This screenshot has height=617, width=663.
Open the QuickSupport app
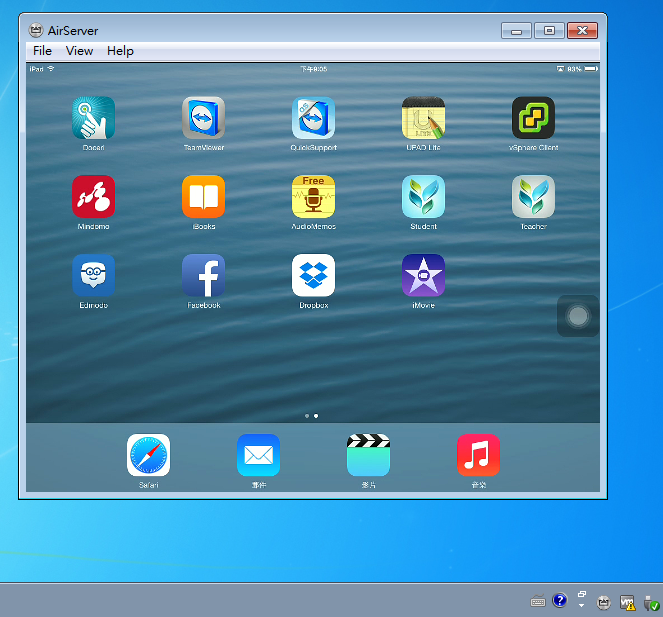[313, 118]
